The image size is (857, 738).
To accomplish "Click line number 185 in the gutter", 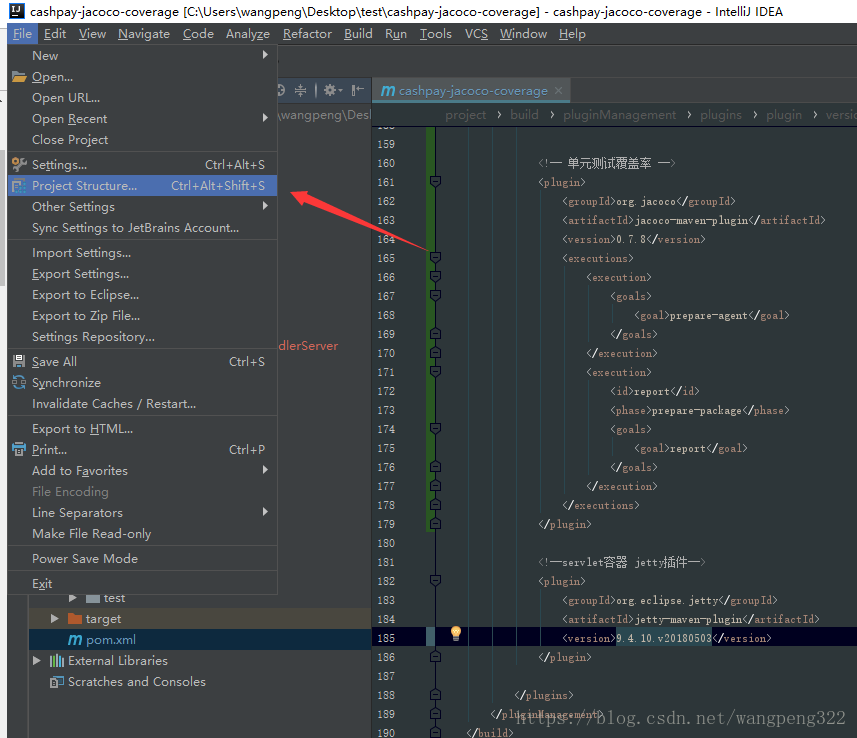I will tap(386, 638).
